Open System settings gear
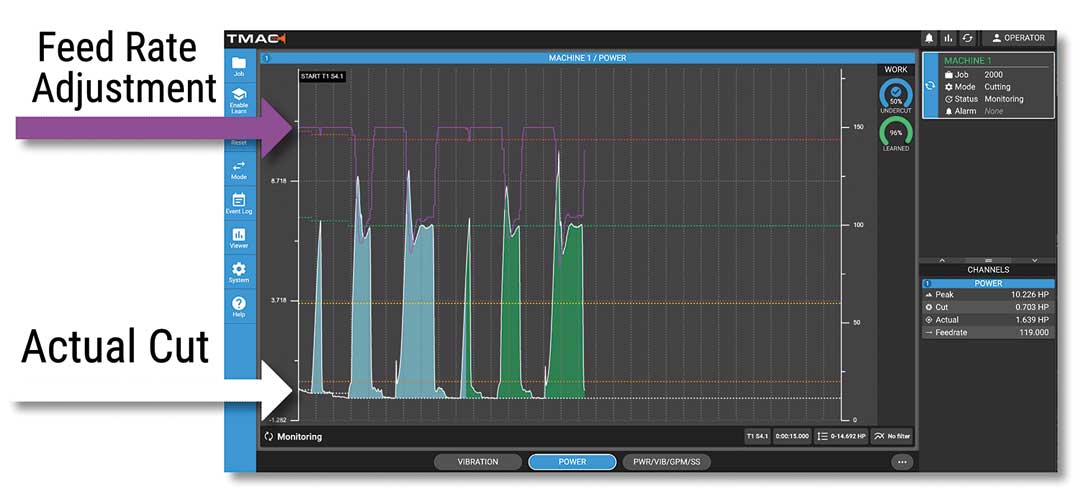The height and width of the screenshot is (489, 1080). 239,272
